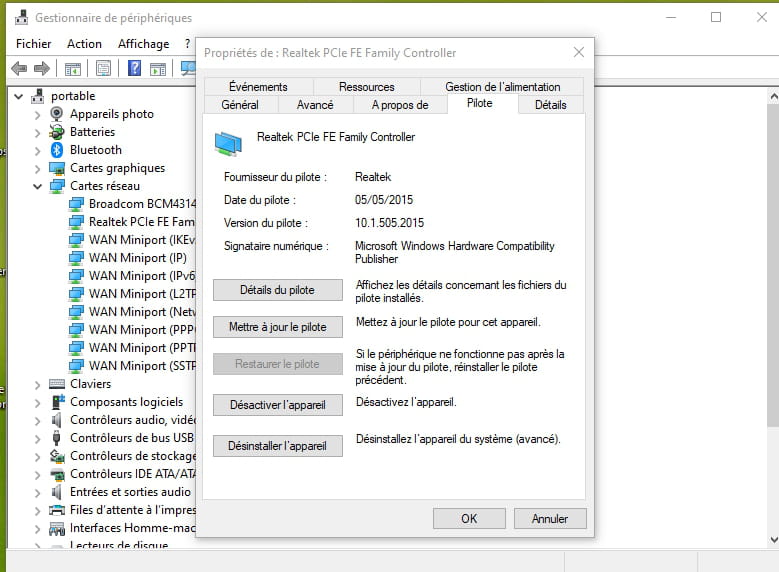Collapse the portable root node
The image size is (779, 572).
click(x=19, y=96)
